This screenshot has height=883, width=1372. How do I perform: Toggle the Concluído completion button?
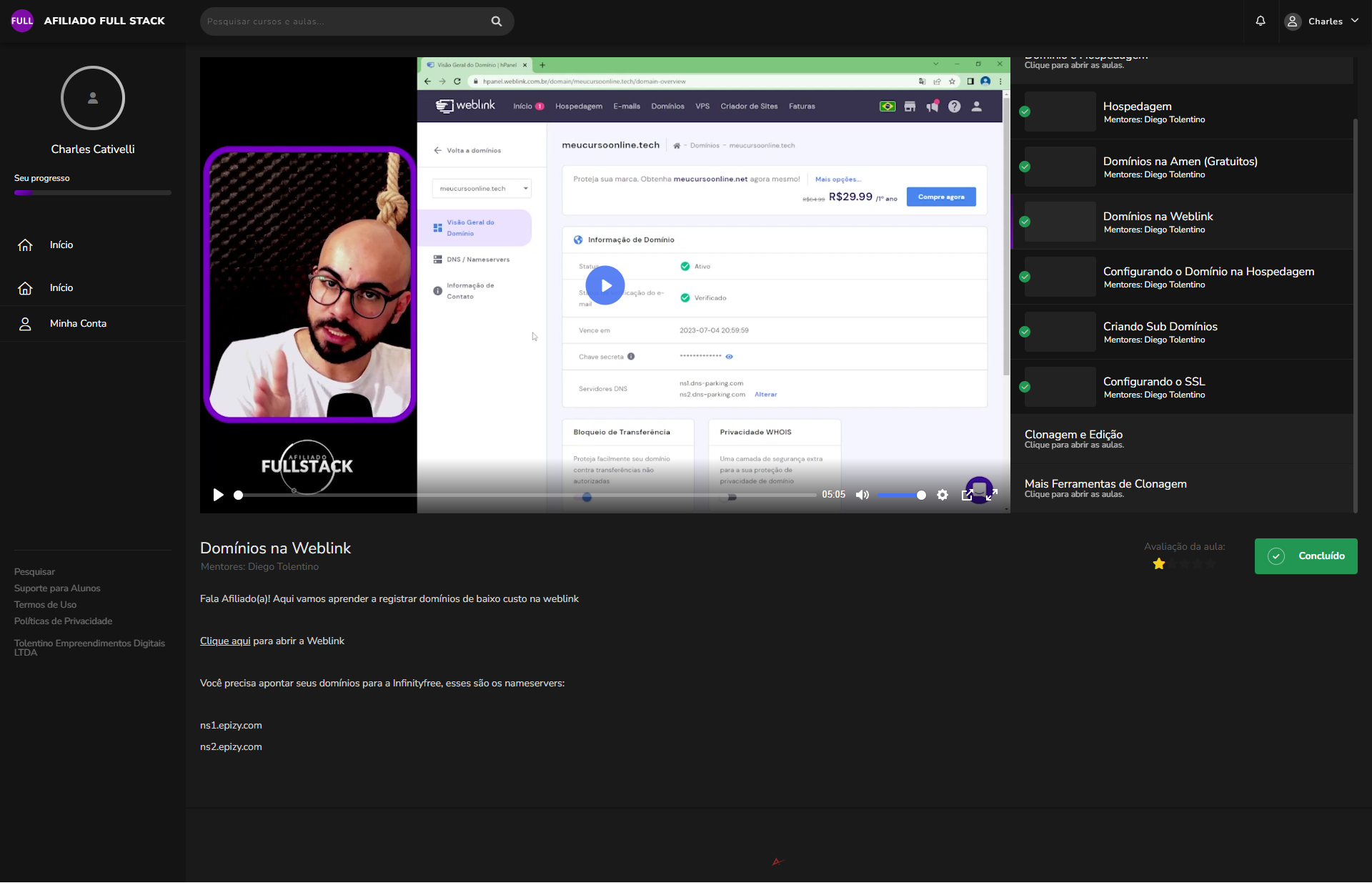1306,556
